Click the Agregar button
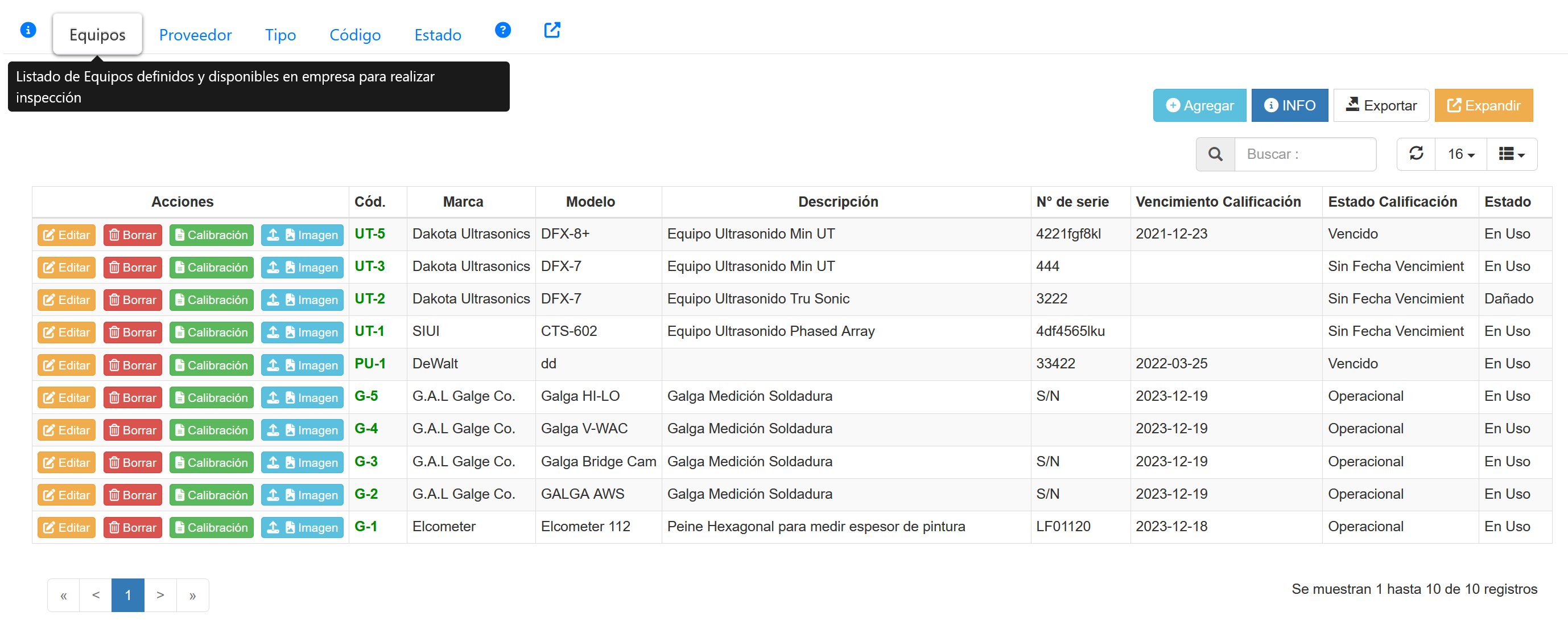This screenshot has width=1568, height=624. click(1199, 105)
